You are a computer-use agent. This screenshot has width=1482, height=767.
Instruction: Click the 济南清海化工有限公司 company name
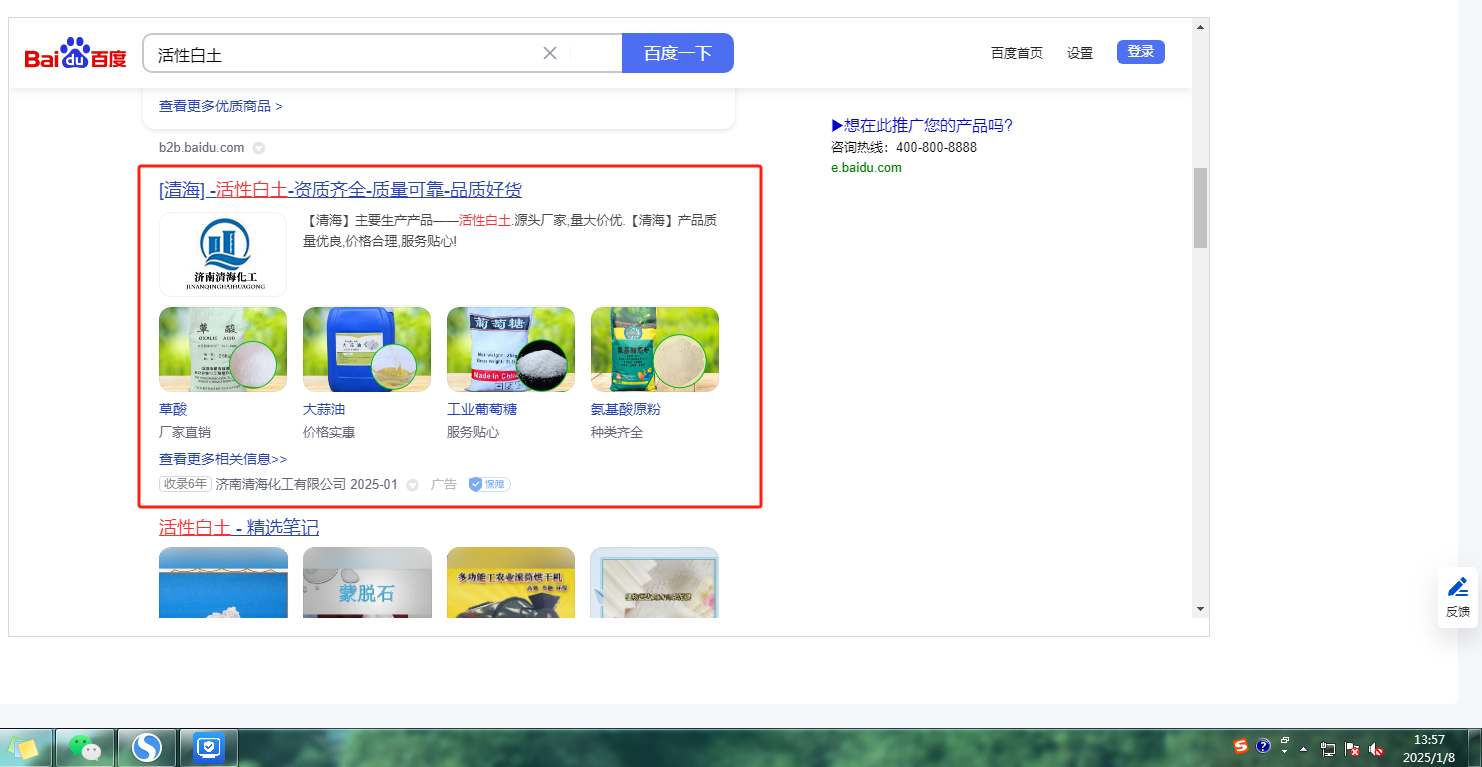(x=280, y=484)
